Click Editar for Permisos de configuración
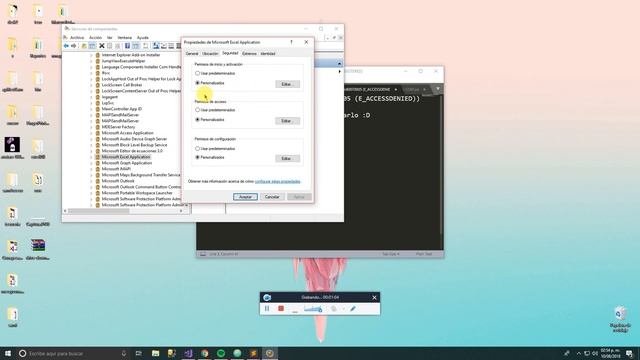Screen dimensions: 640x360 pyautogui.click(x=287, y=158)
